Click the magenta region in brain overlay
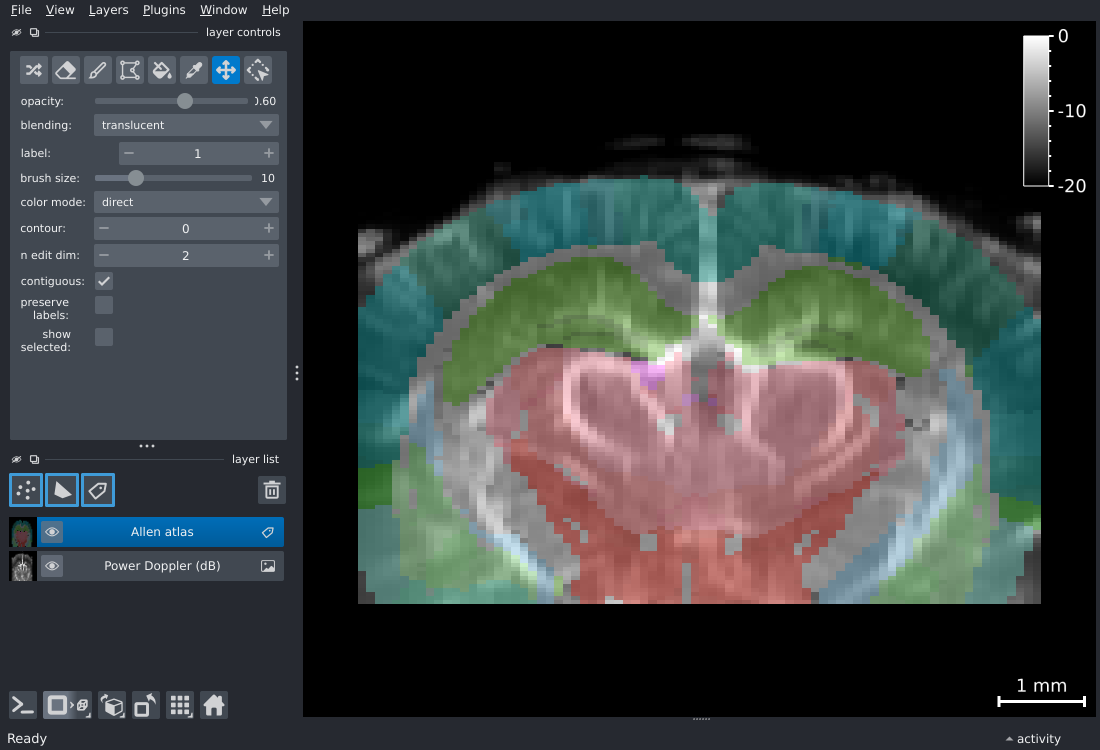The height and width of the screenshot is (750, 1100). click(x=651, y=373)
